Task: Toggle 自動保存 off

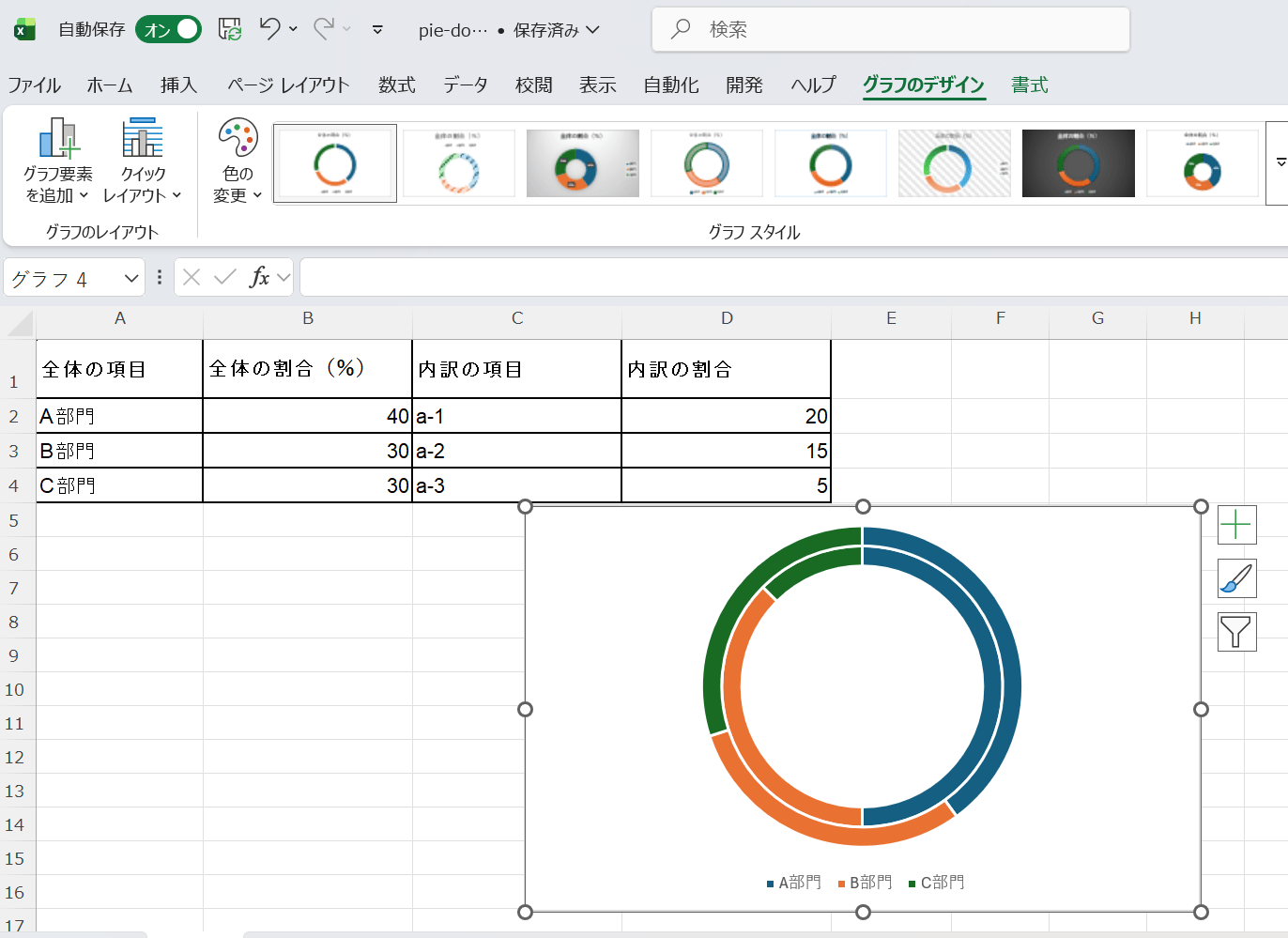Action: click(167, 29)
